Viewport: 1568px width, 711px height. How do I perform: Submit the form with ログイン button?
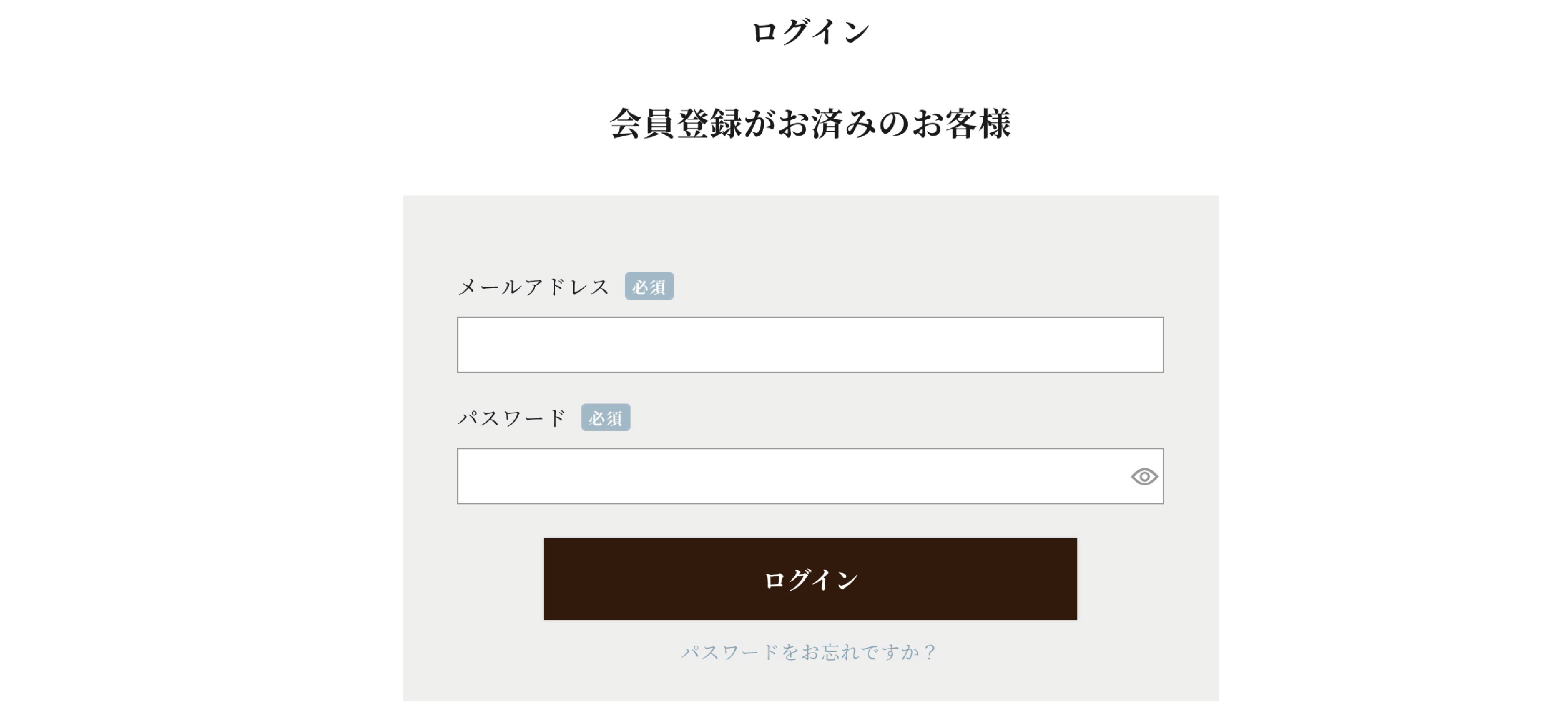pyautogui.click(x=810, y=579)
